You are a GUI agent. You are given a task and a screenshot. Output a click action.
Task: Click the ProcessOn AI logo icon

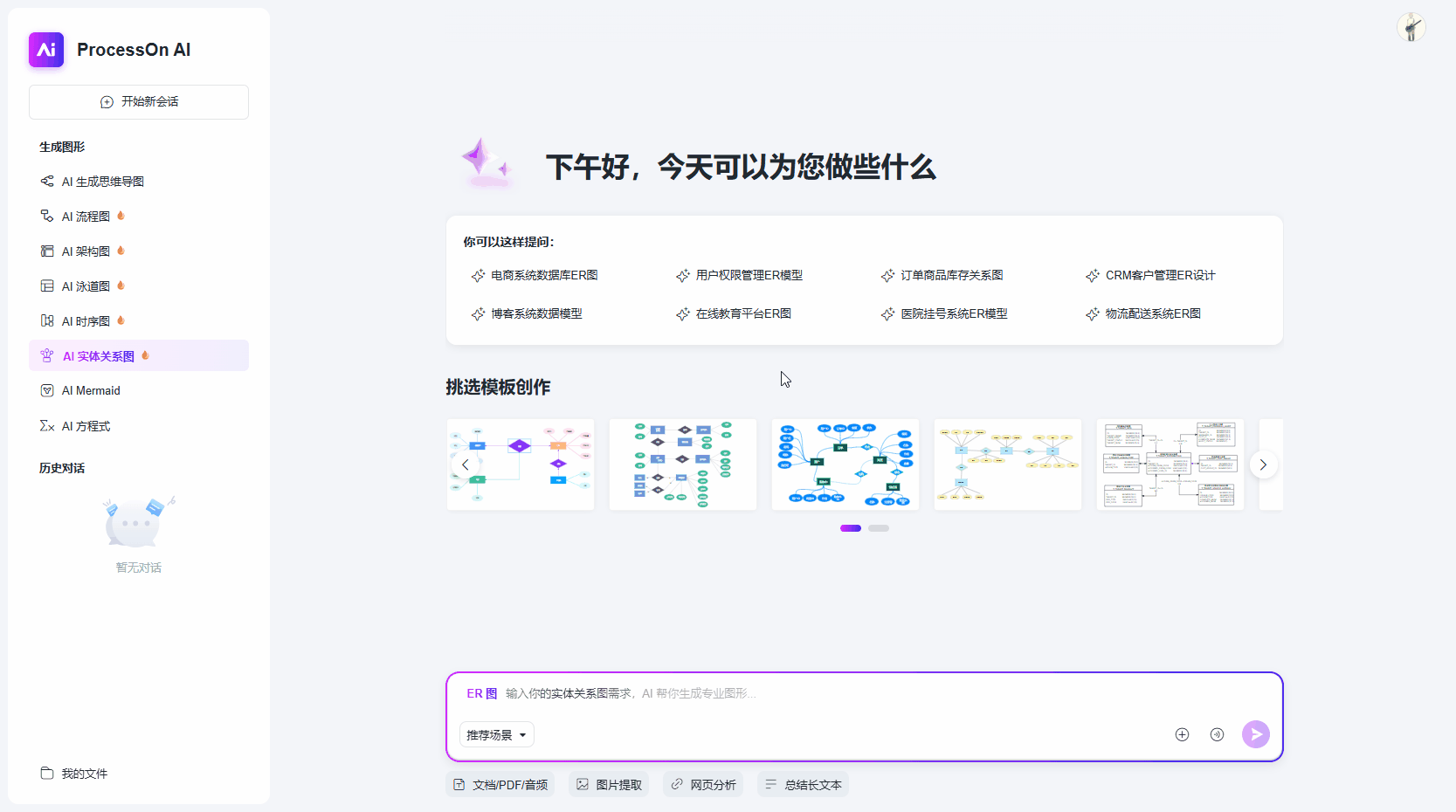point(46,50)
